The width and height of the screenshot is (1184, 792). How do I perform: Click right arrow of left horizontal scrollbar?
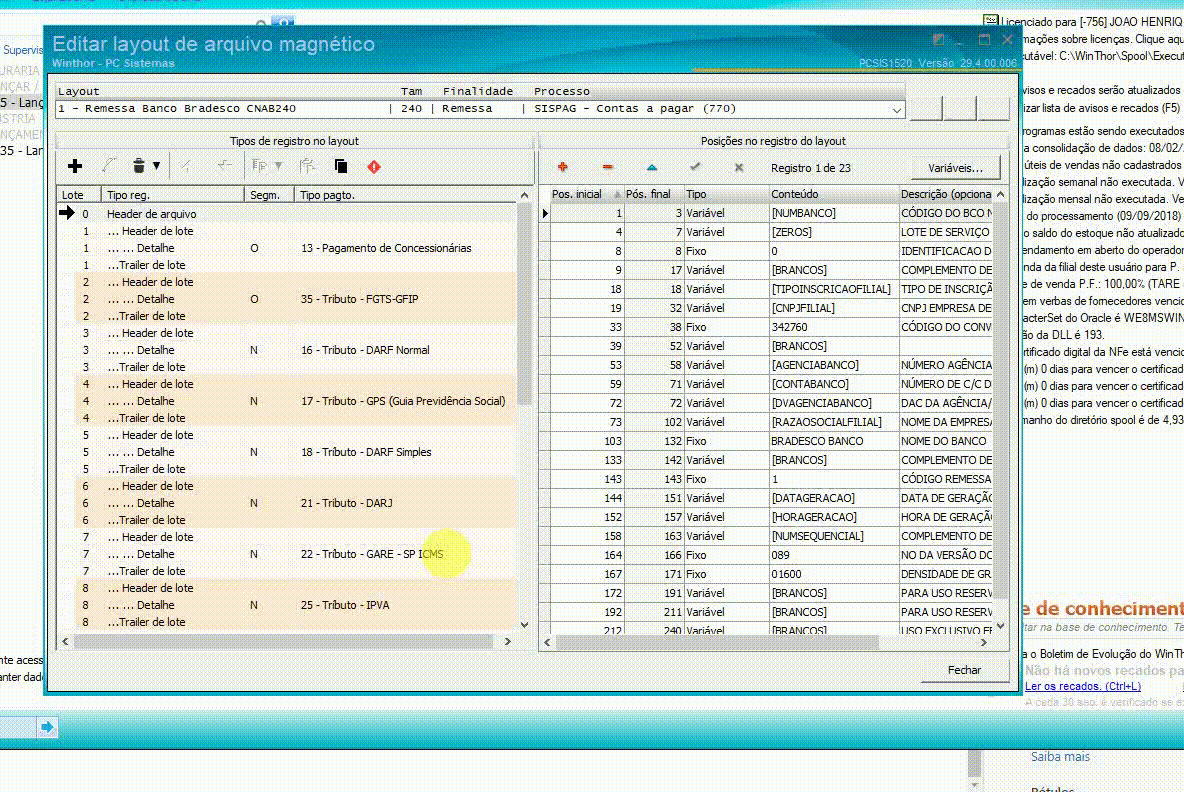[x=507, y=641]
